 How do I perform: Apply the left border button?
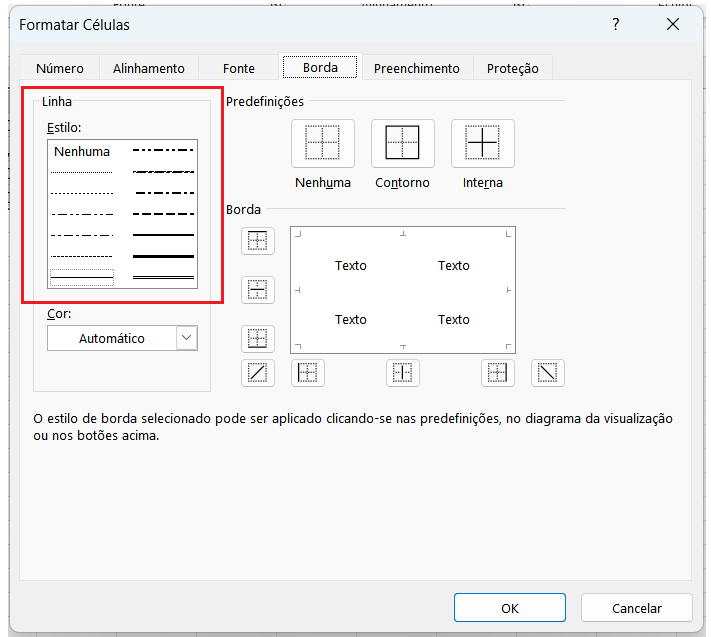pyautogui.click(x=307, y=373)
